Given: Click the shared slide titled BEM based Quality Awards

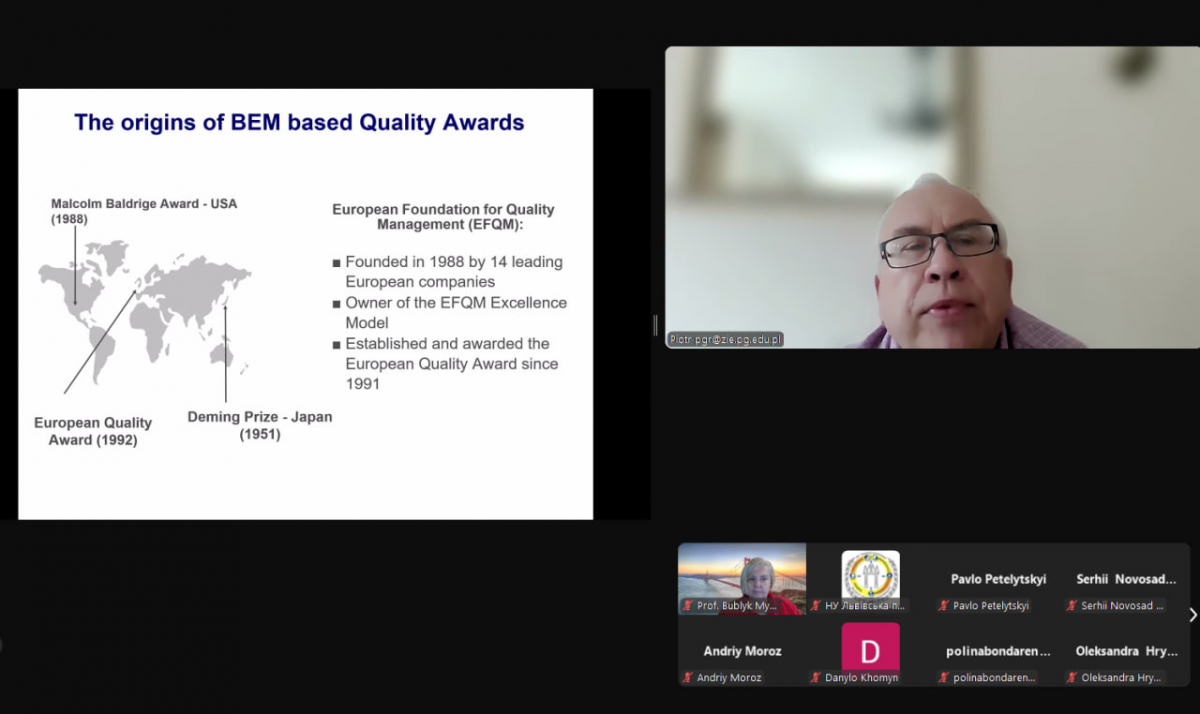Looking at the screenshot, I should click(x=305, y=303).
